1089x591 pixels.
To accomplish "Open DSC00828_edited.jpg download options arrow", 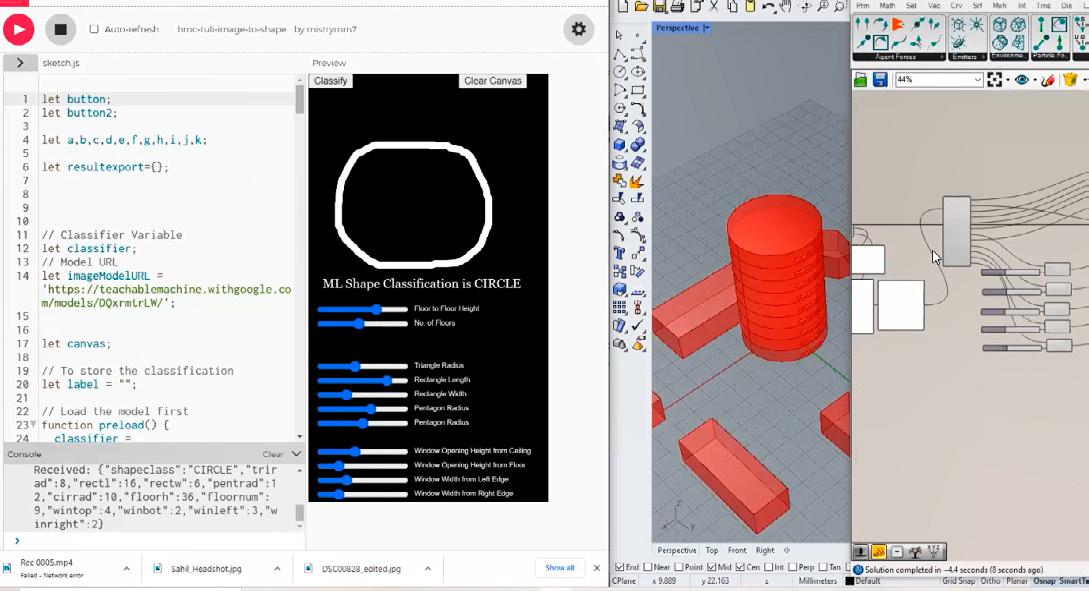I will (x=428, y=569).
